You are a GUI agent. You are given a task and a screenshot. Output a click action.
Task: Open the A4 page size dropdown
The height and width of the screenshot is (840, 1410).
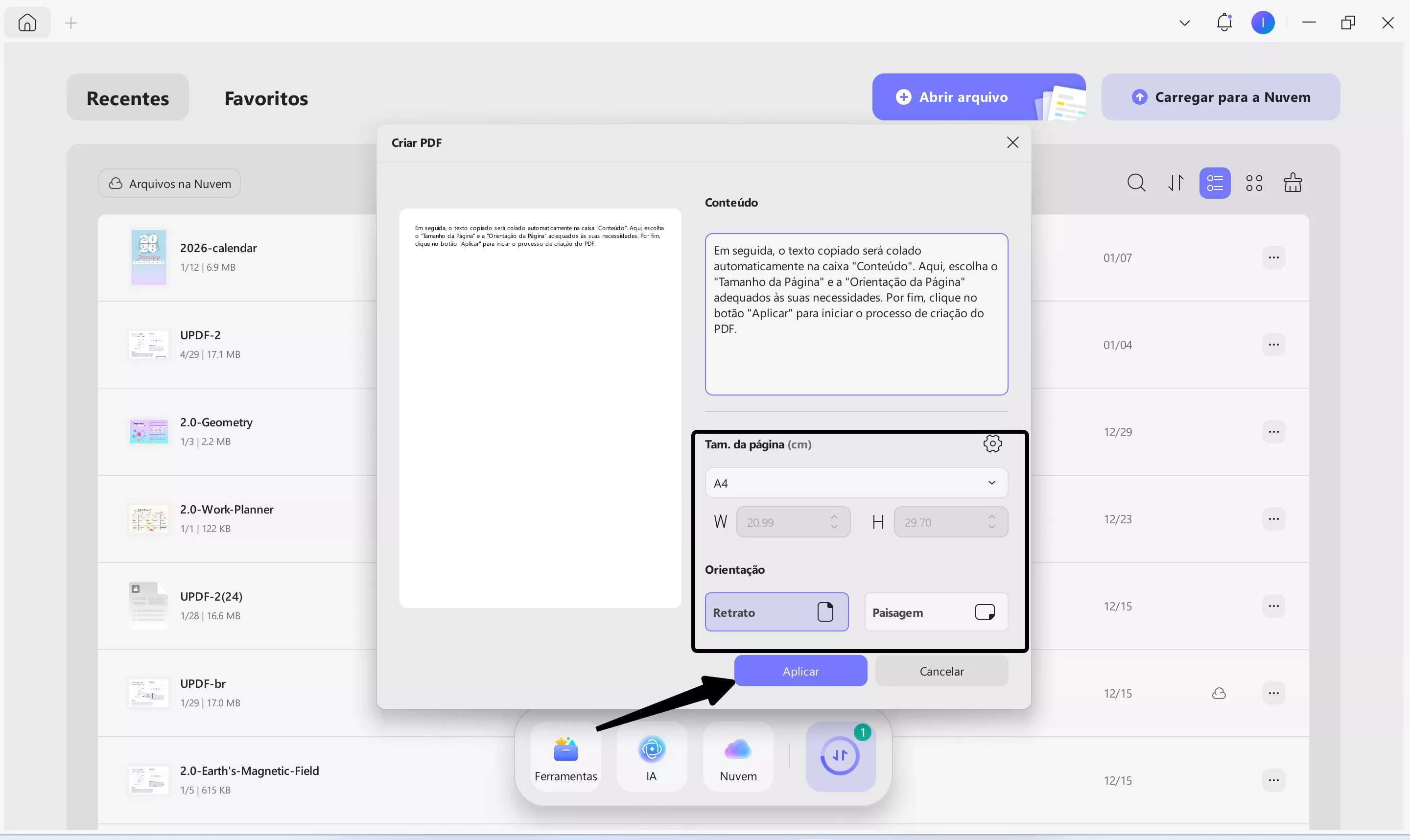855,482
